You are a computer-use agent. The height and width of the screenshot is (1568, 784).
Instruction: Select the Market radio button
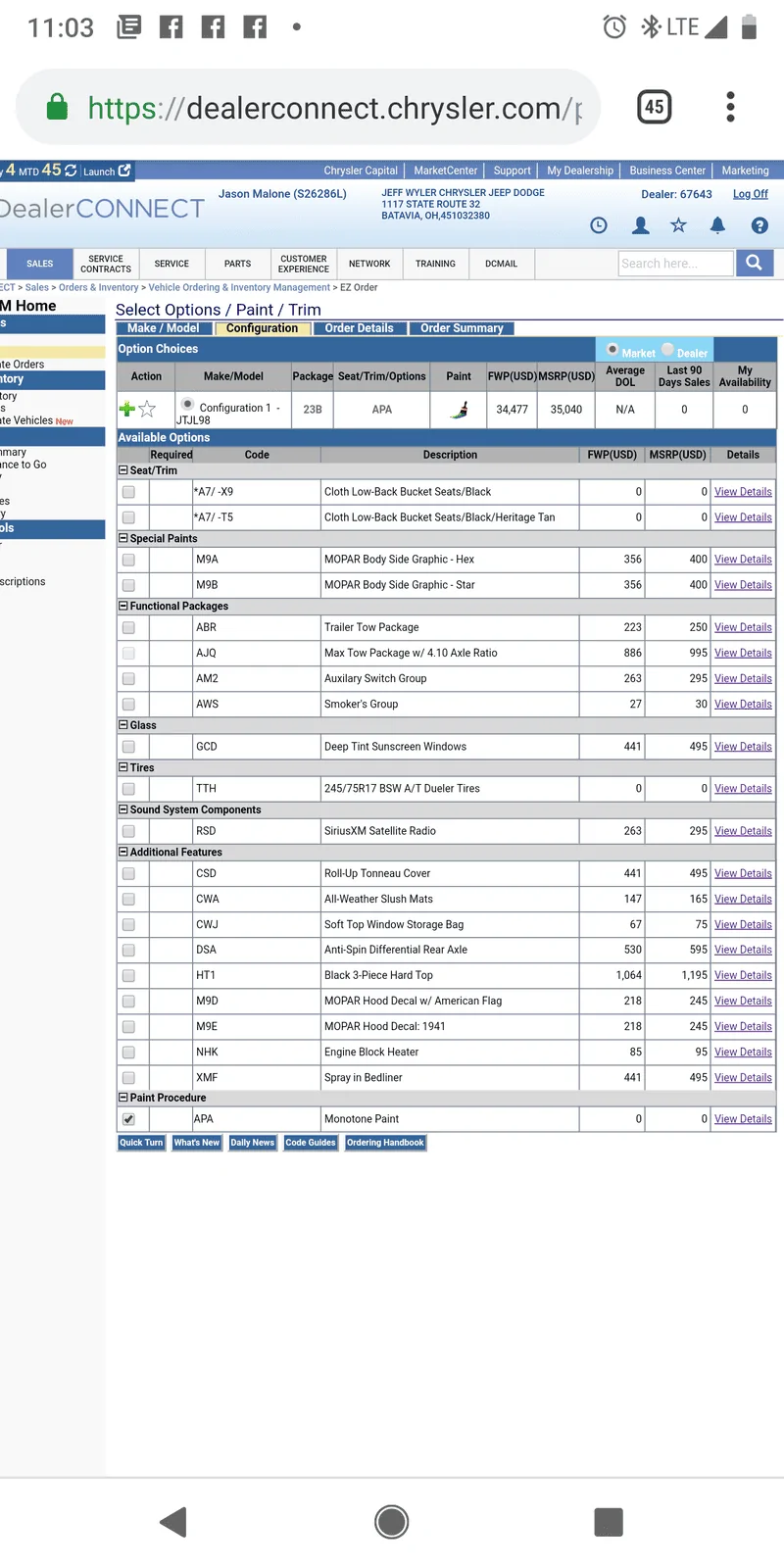(612, 350)
